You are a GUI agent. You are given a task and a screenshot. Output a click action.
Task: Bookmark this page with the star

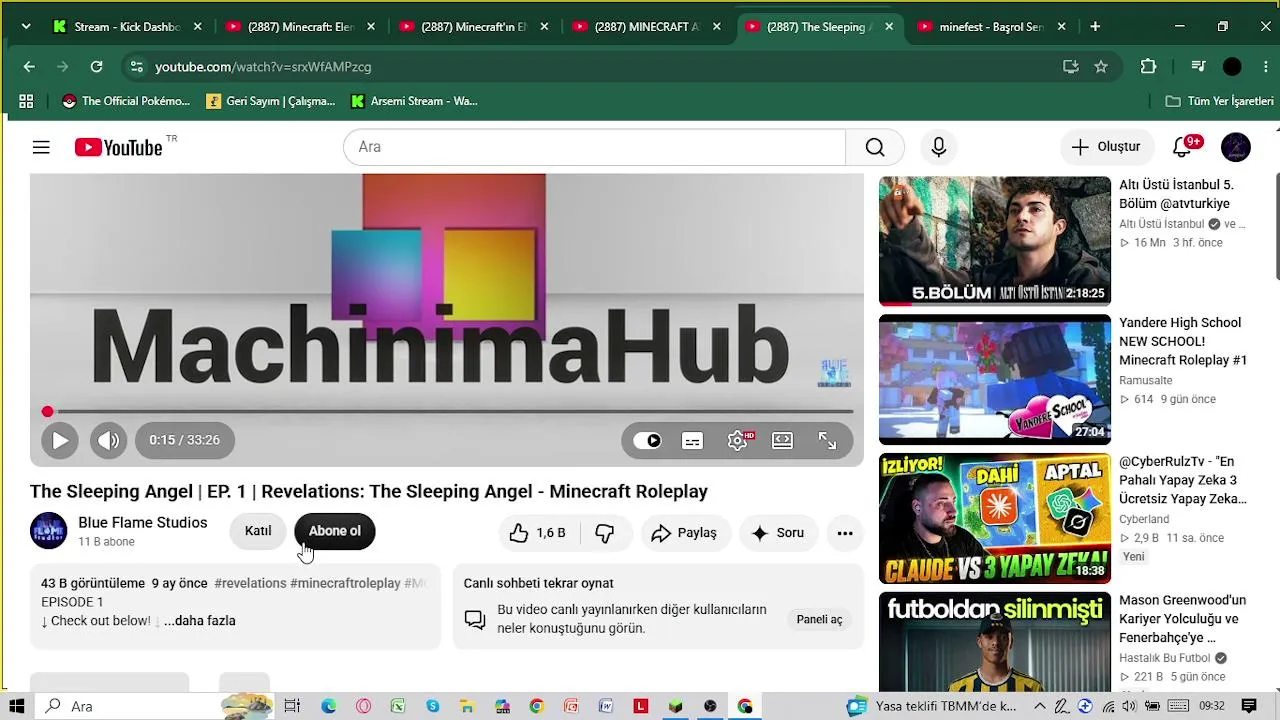[x=1101, y=67]
